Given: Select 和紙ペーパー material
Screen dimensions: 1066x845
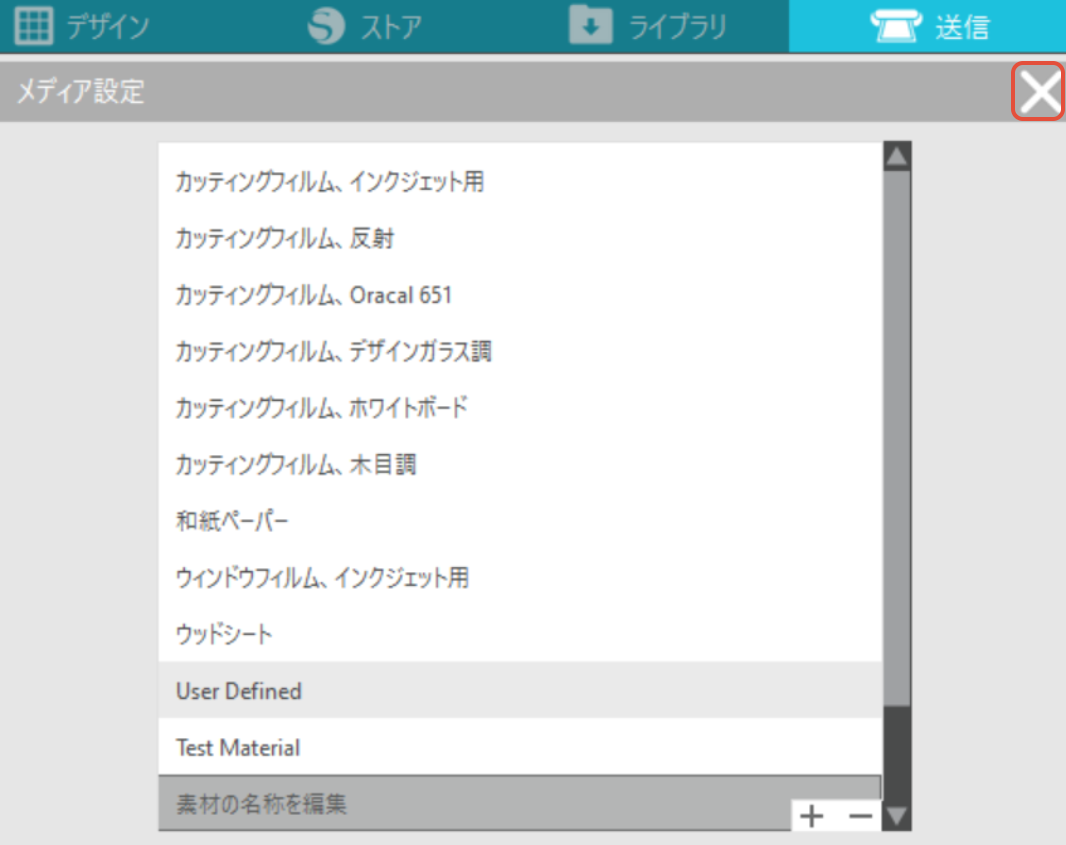Looking at the screenshot, I should pos(520,521).
